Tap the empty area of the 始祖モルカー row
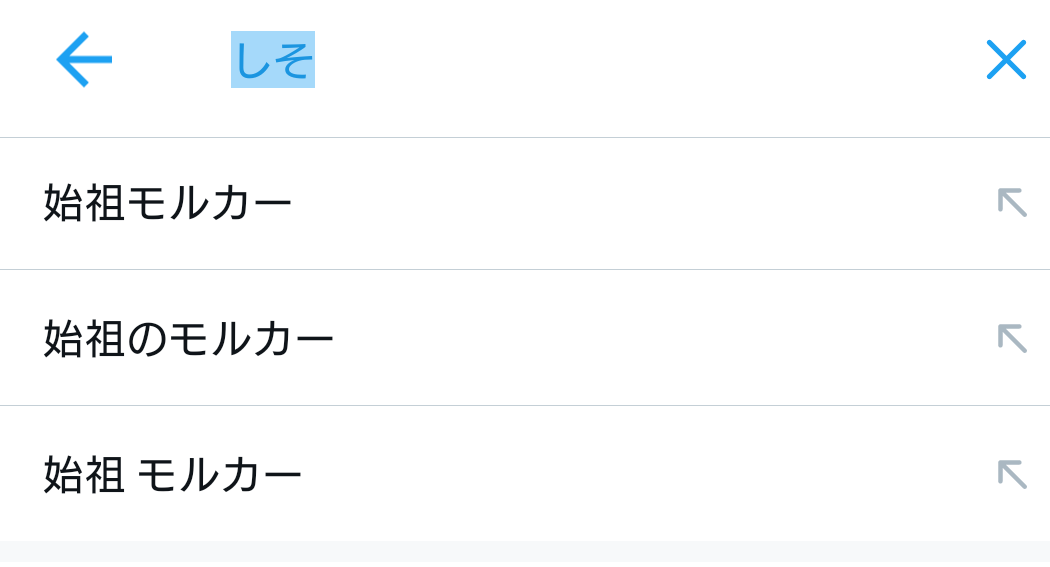The image size is (1050, 567). (640, 203)
